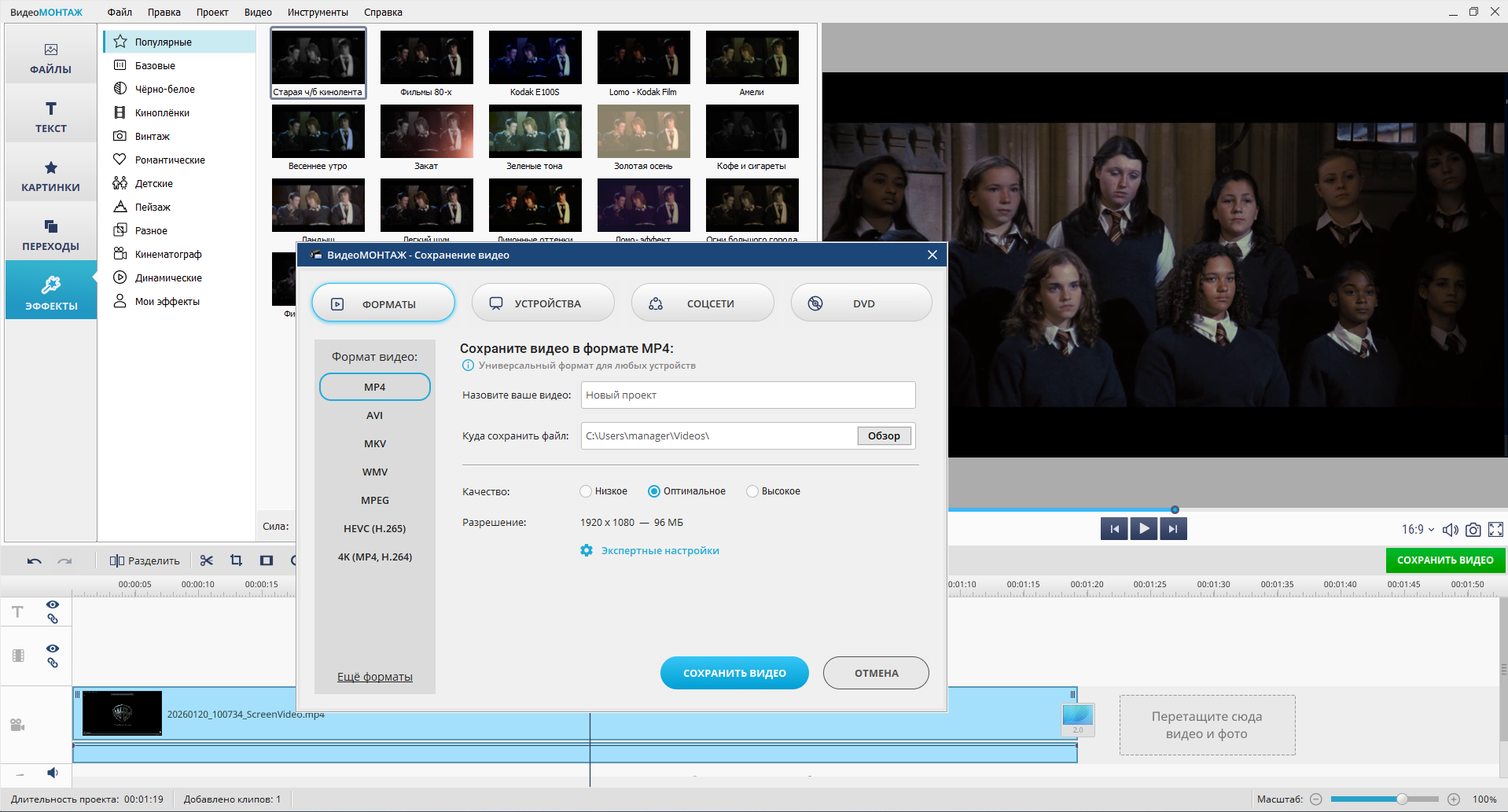Switch to the DVD tab
1508x812 pixels.
(x=862, y=303)
